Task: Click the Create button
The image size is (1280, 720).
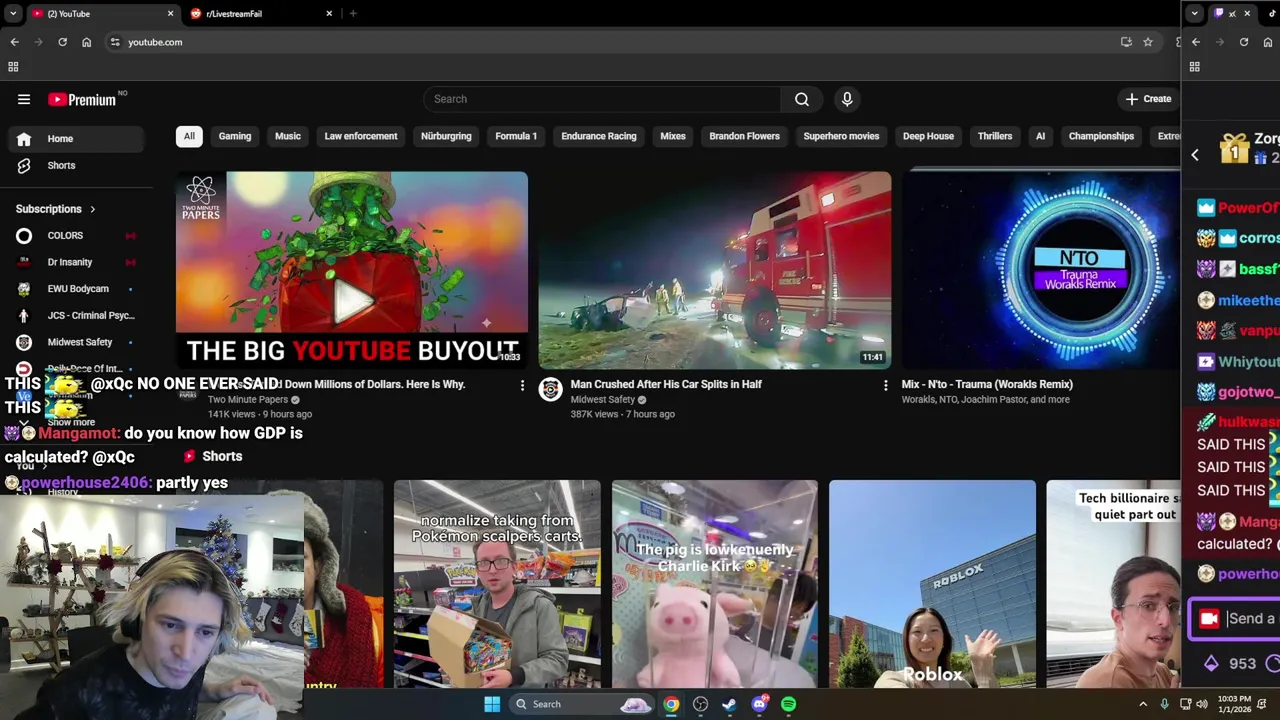Action: pyautogui.click(x=1148, y=99)
